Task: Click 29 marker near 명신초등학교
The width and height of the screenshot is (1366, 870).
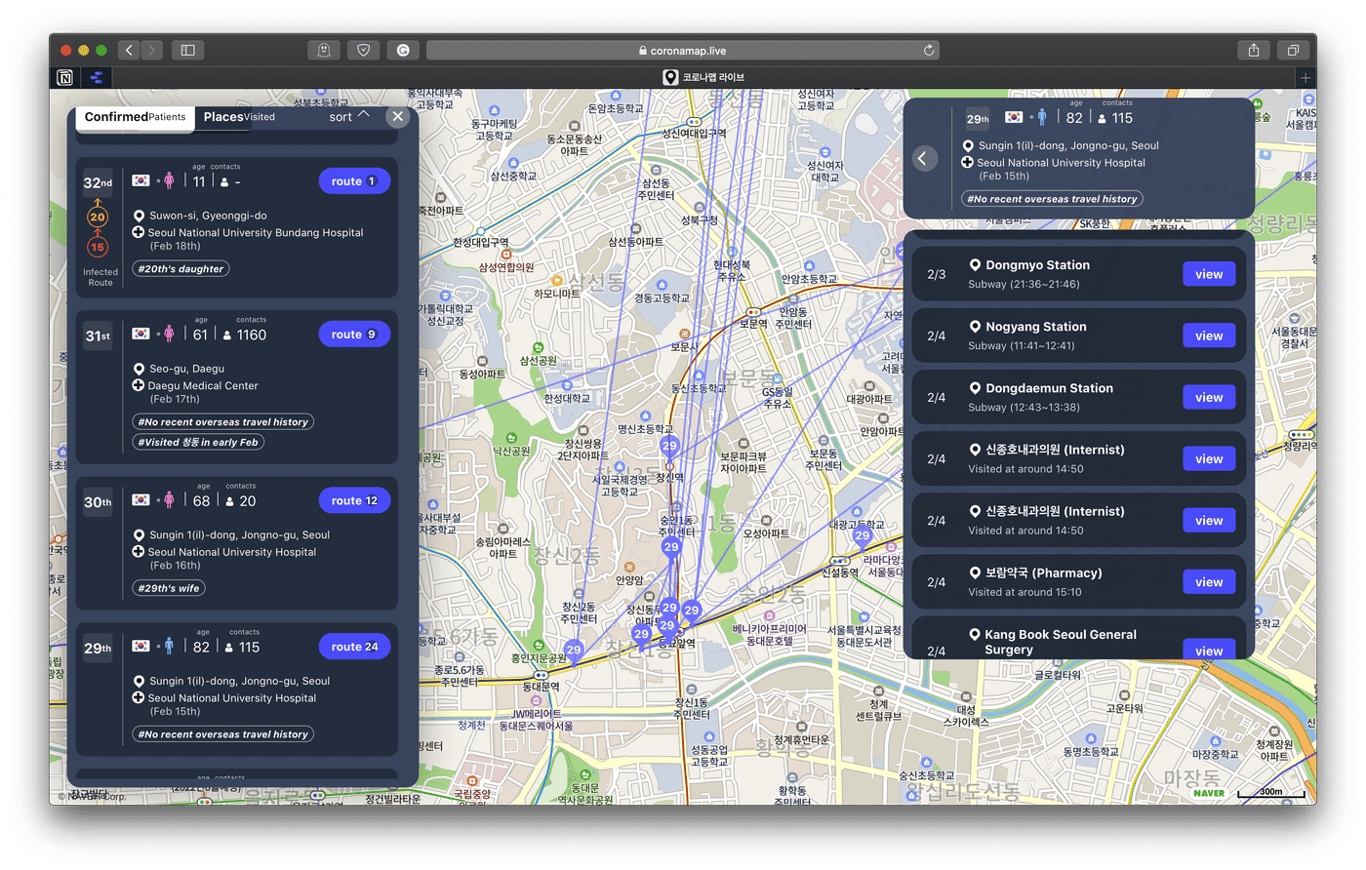Action: pos(670,447)
